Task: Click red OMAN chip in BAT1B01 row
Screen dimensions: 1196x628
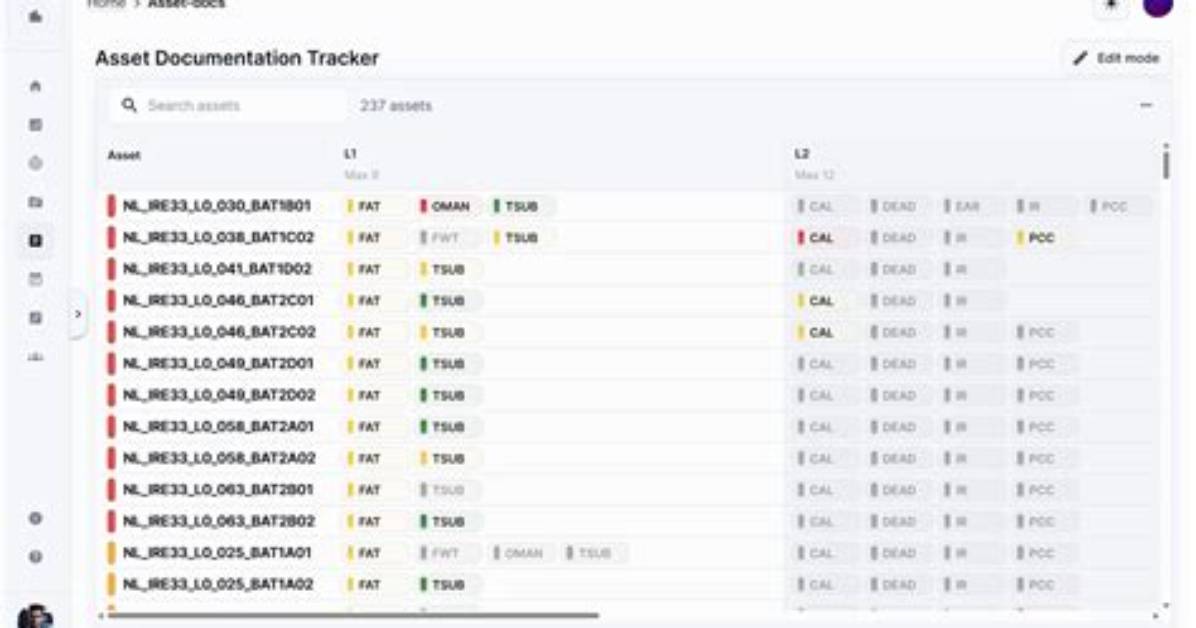Action: click(x=448, y=206)
